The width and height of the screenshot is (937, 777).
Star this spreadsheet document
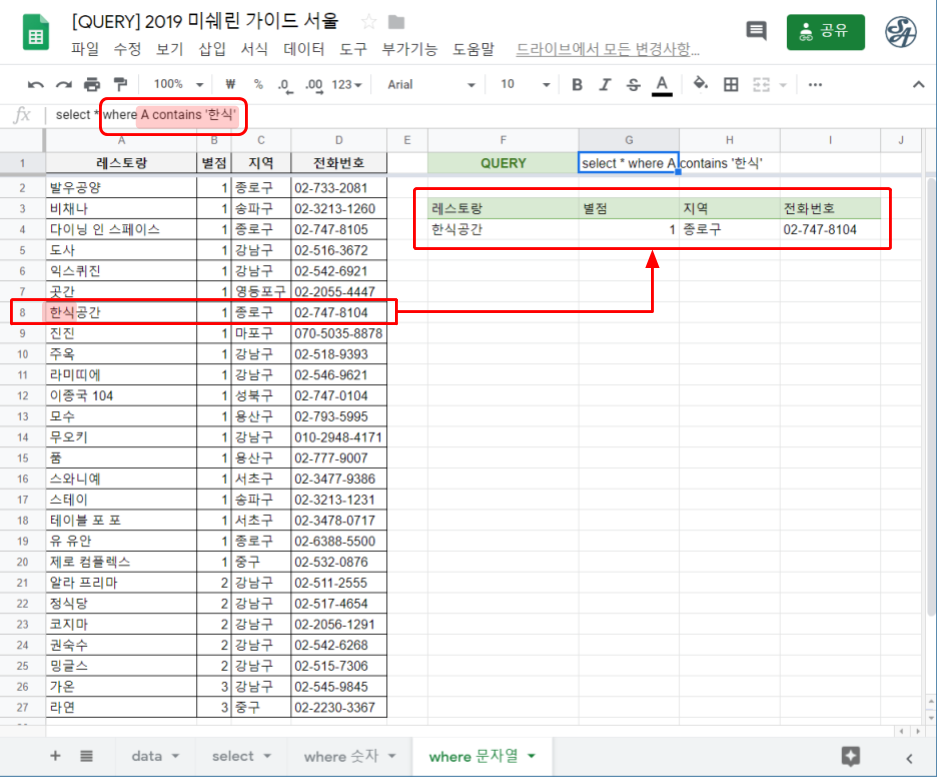click(x=368, y=22)
